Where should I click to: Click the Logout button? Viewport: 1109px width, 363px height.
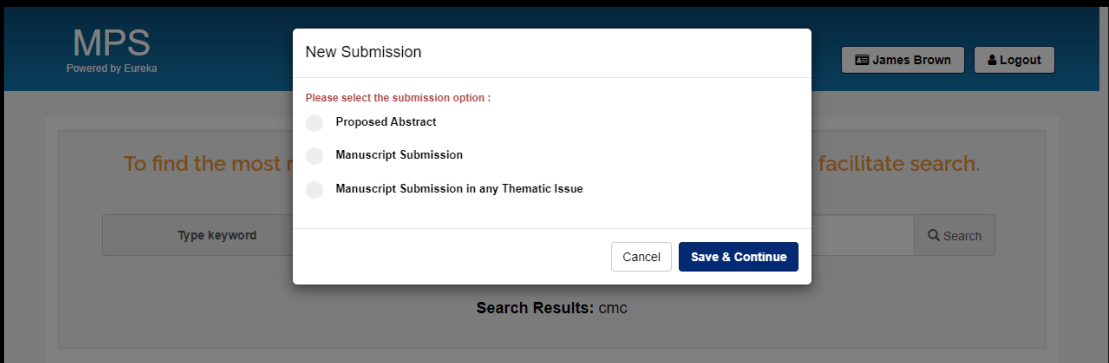1014,60
